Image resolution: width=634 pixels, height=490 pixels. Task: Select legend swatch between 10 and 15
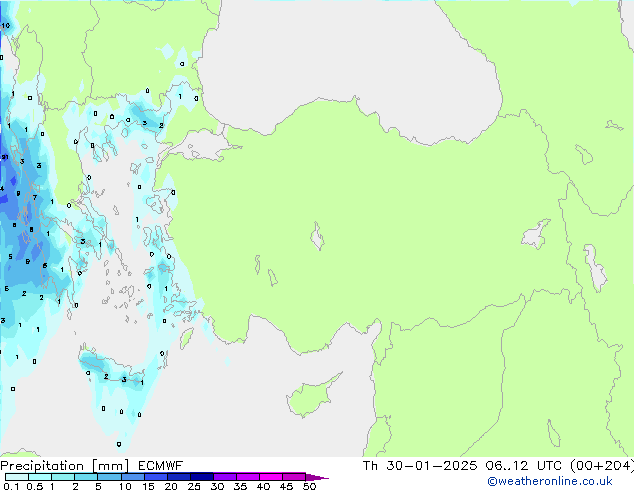pyautogui.click(x=132, y=477)
